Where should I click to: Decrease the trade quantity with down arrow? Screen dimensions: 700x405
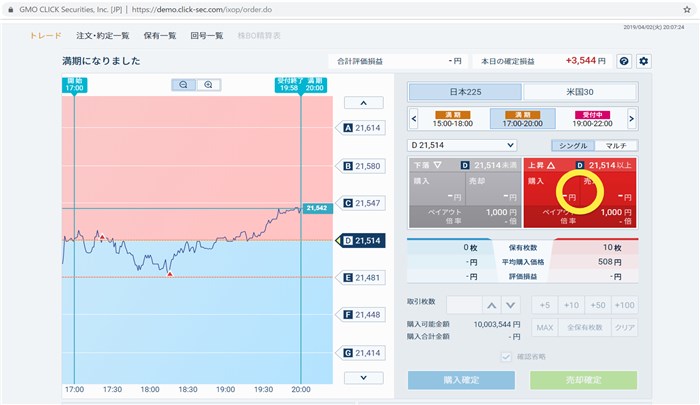(x=510, y=305)
